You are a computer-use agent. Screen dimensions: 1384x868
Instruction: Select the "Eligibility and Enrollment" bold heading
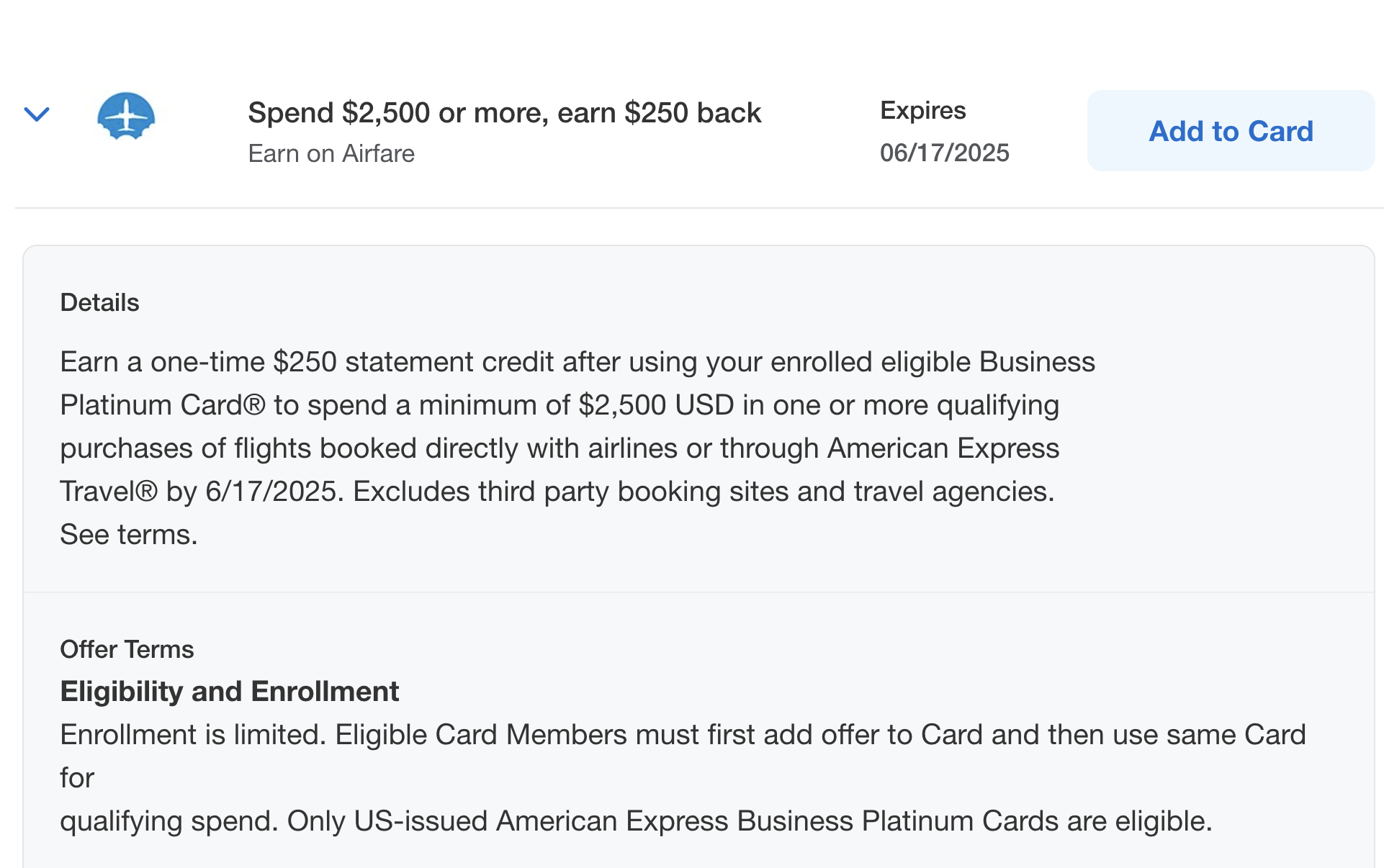pyautogui.click(x=229, y=692)
